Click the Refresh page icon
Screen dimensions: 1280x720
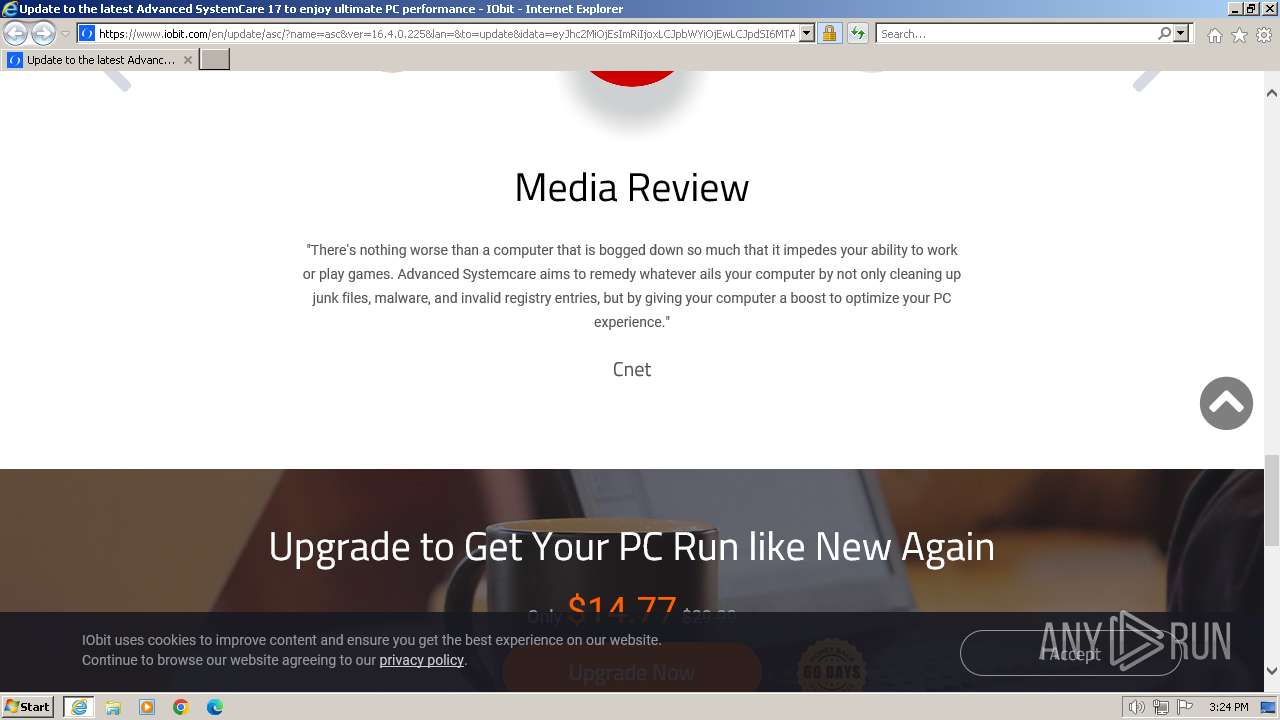pyautogui.click(x=858, y=34)
